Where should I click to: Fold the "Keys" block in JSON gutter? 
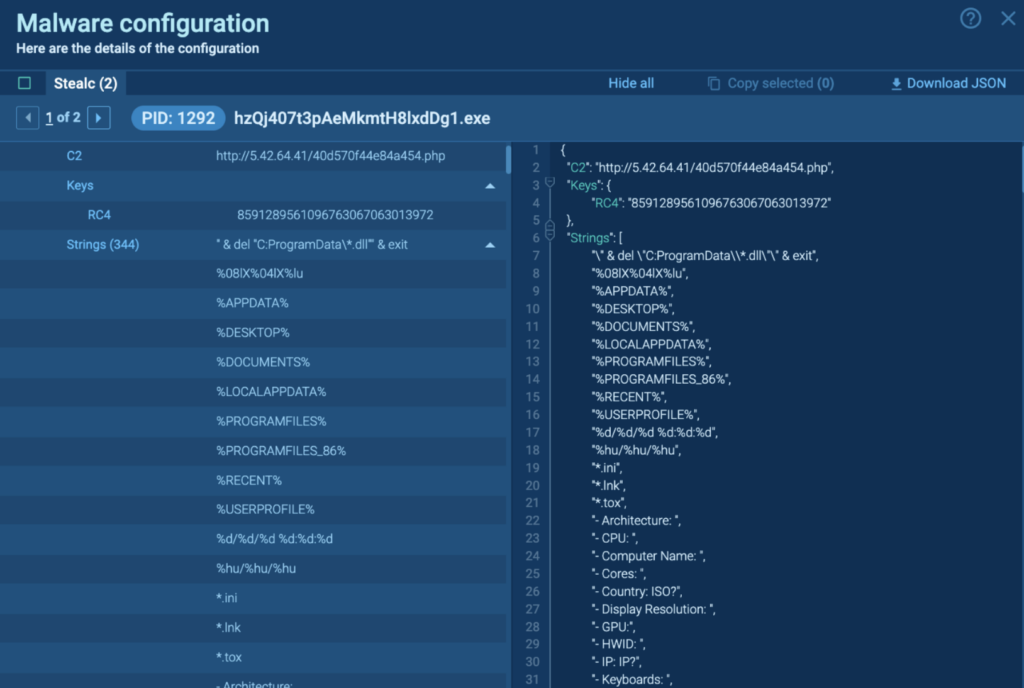(x=549, y=185)
